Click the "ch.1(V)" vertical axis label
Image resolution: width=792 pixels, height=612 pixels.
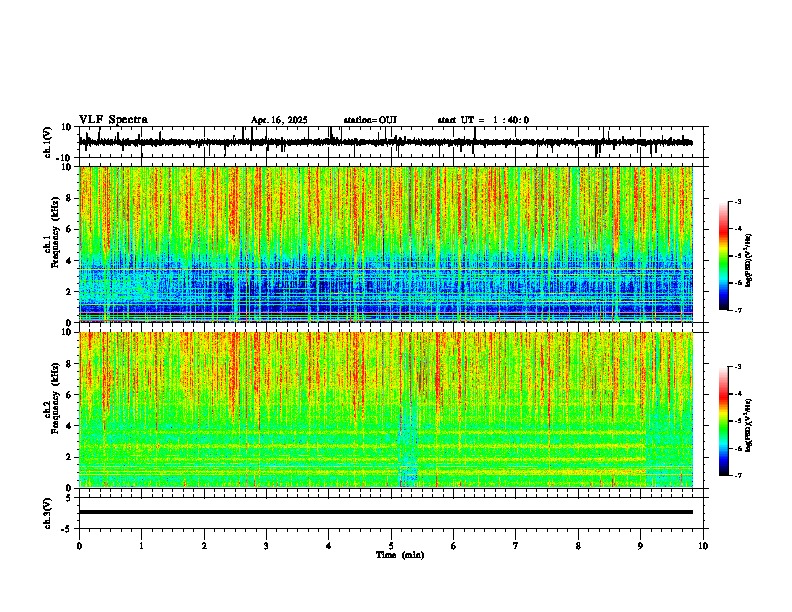(x=48, y=142)
